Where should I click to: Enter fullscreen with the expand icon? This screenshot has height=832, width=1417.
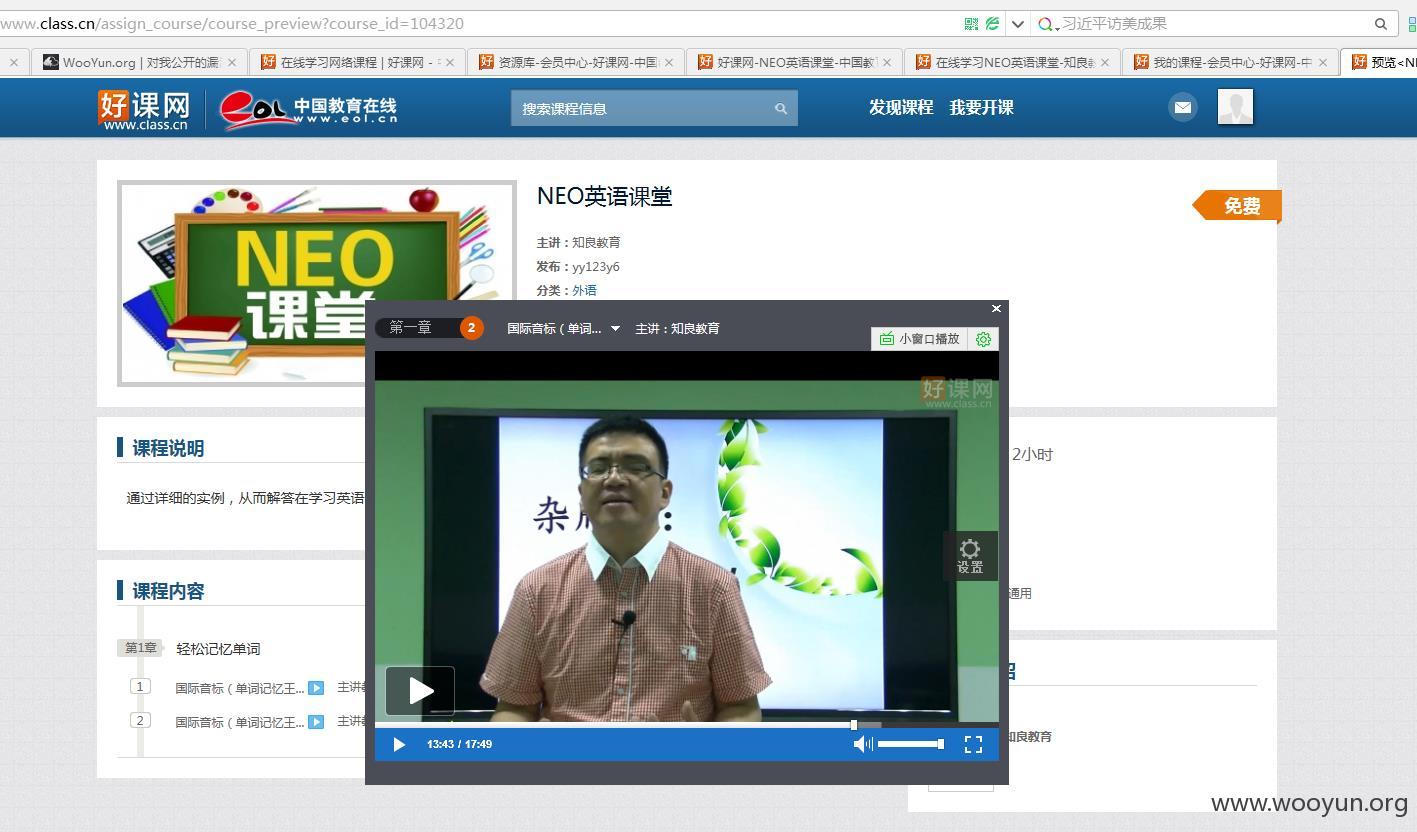point(973,744)
